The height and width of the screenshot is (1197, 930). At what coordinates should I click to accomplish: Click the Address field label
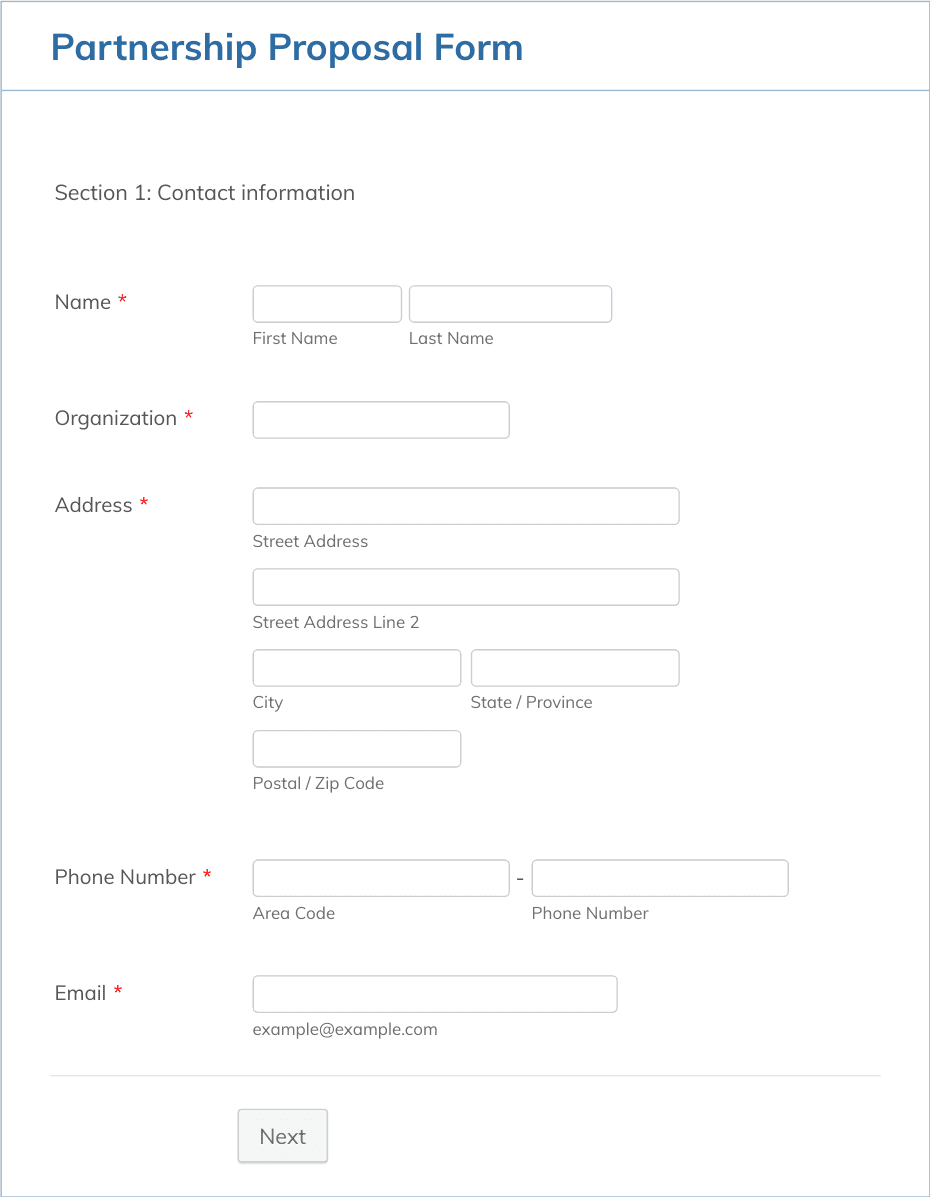(94, 505)
